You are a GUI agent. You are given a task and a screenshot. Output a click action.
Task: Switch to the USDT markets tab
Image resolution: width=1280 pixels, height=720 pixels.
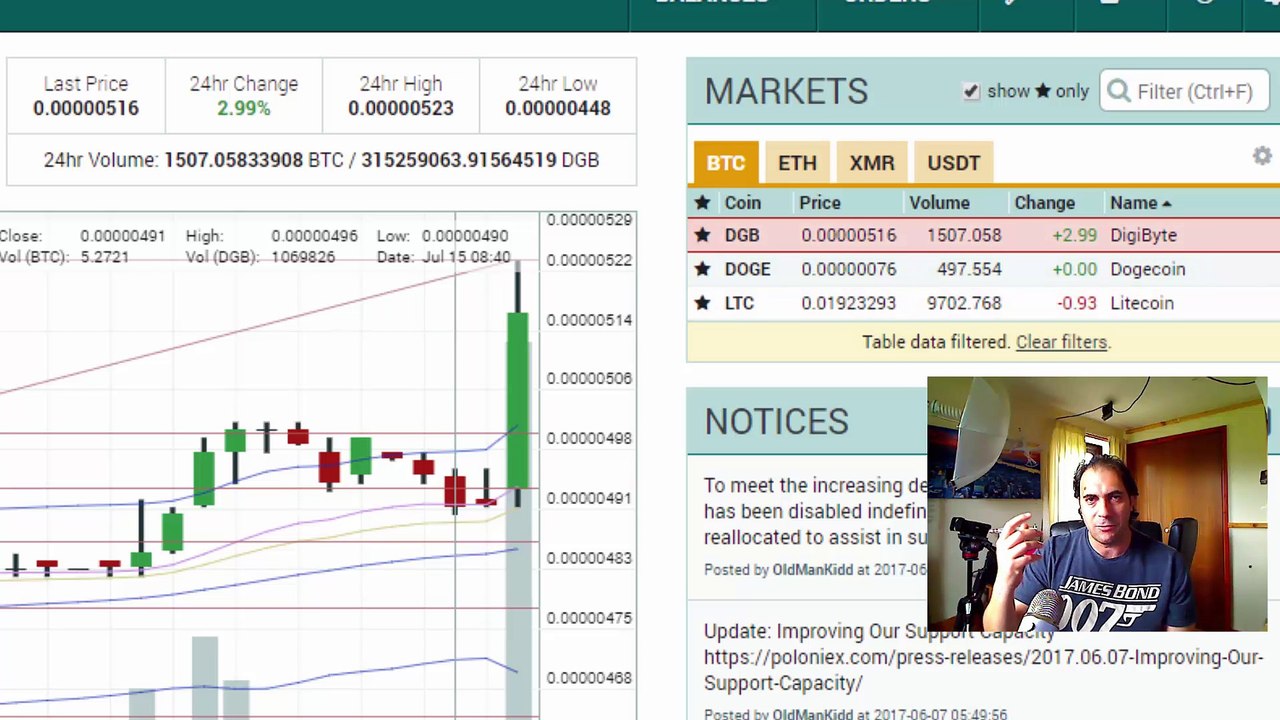[953, 163]
